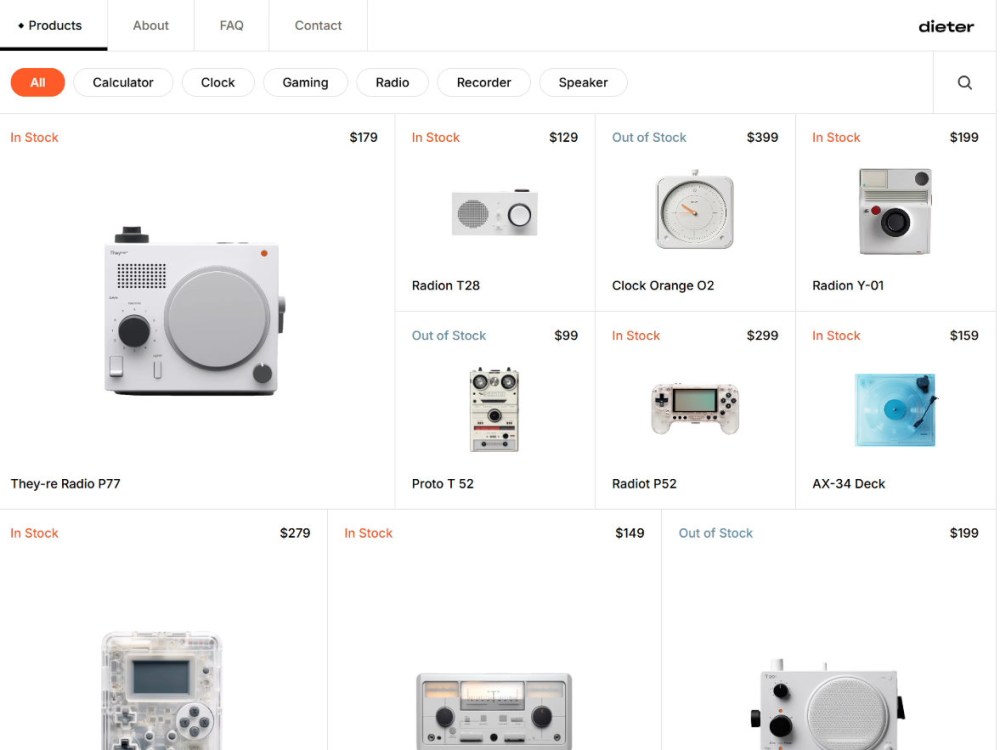This screenshot has height=750, width=1000.
Task: Open the $149 stereo receiver image
Action: pyautogui.click(x=494, y=711)
